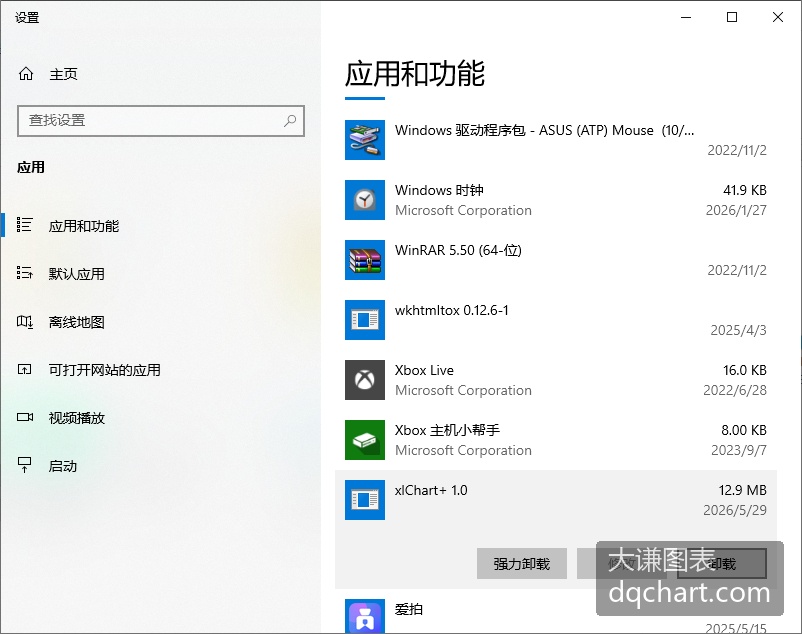The height and width of the screenshot is (634, 802).
Task: Click the 12.9 MB size of xlChart+
Action: 742,490
